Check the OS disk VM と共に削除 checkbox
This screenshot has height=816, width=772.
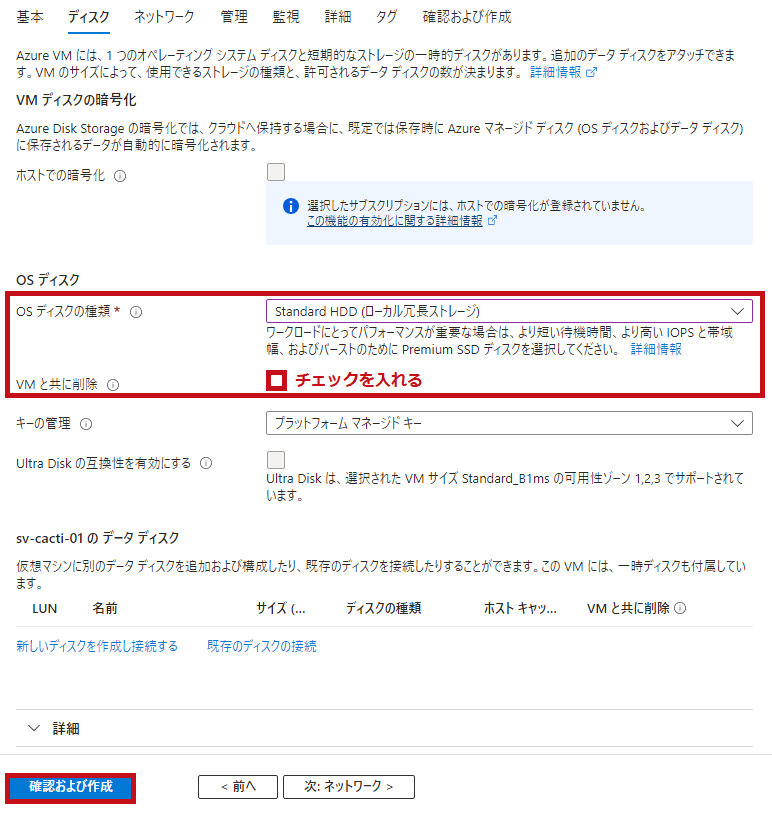(x=276, y=380)
